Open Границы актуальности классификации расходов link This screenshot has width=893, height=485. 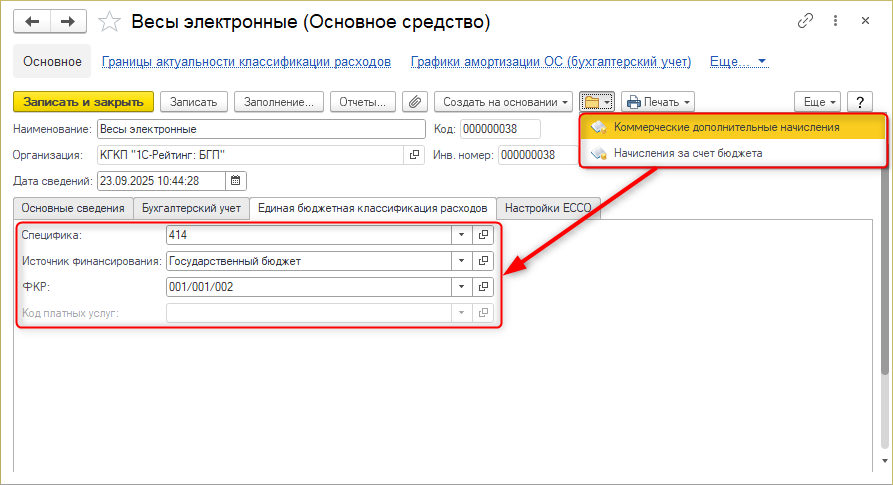pyautogui.click(x=246, y=62)
